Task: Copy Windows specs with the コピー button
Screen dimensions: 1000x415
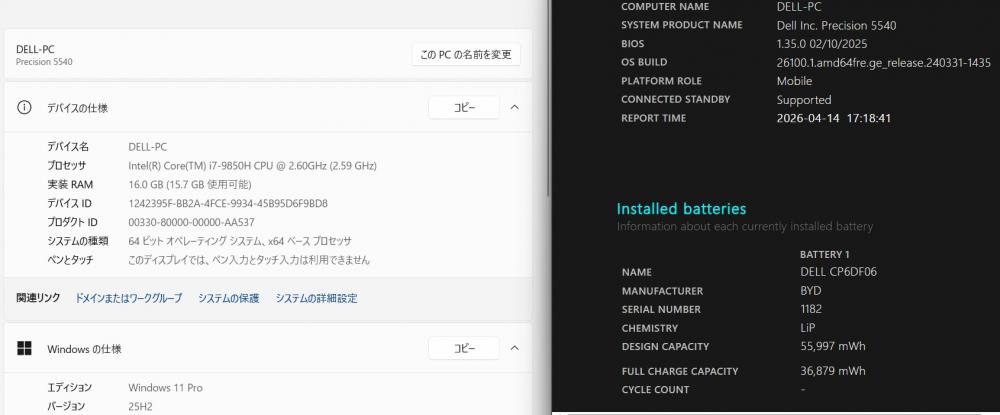Action: (464, 349)
